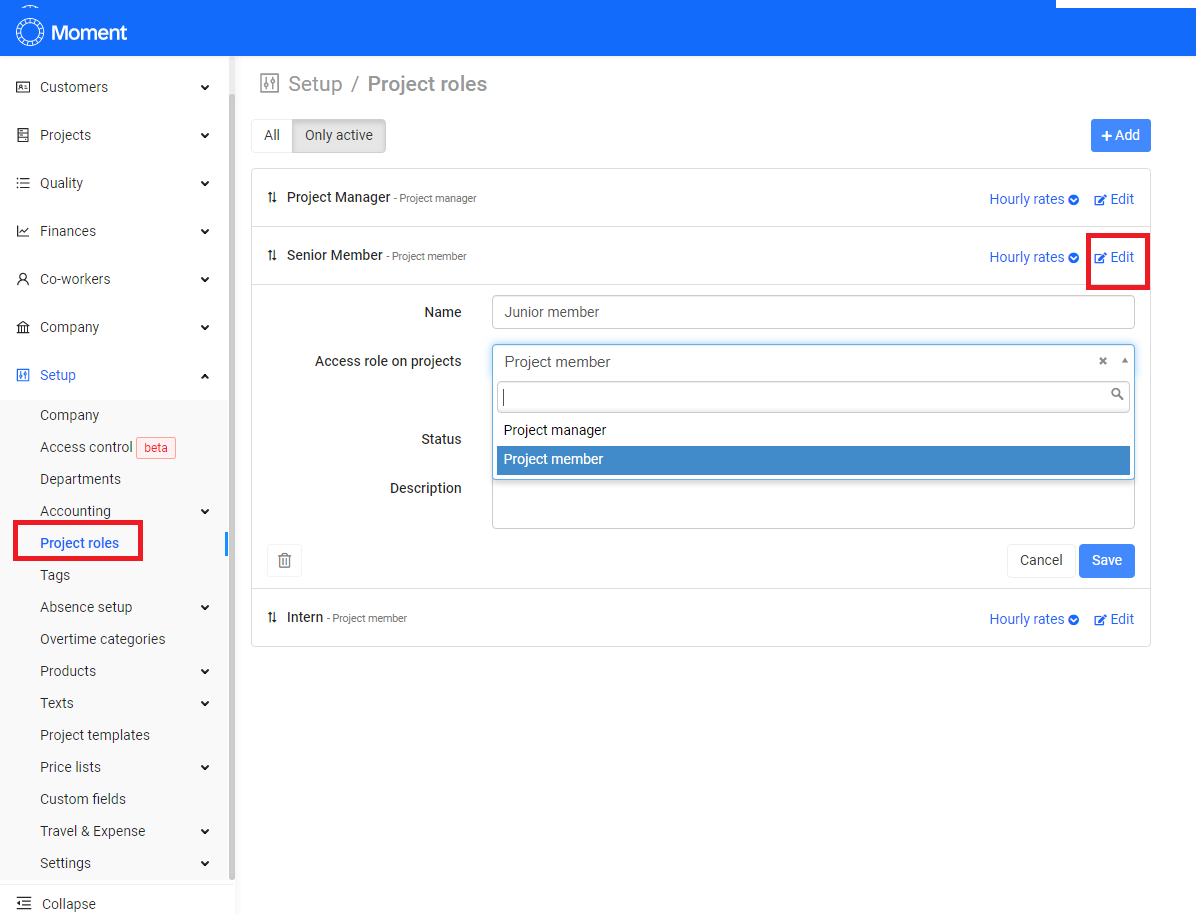Select Project member option in dropdown
This screenshot has width=1196, height=914.
812,460
